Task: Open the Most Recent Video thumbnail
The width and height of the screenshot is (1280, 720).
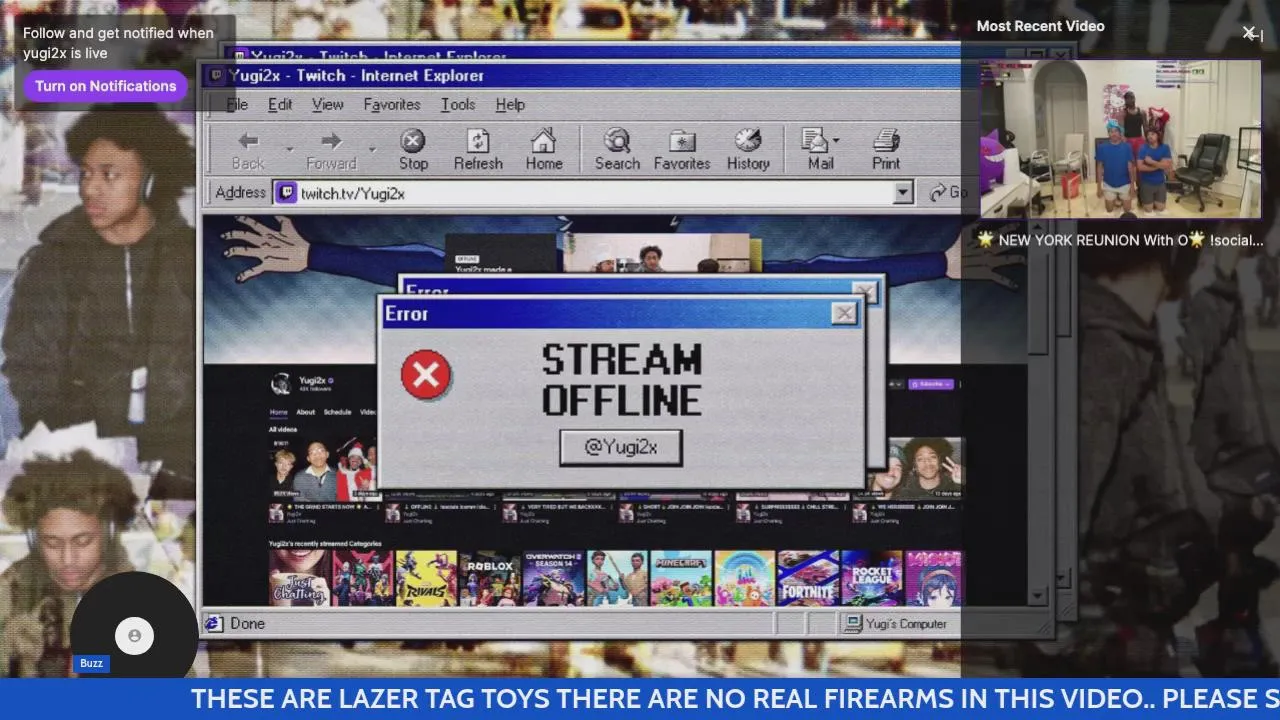Action: (x=1120, y=139)
